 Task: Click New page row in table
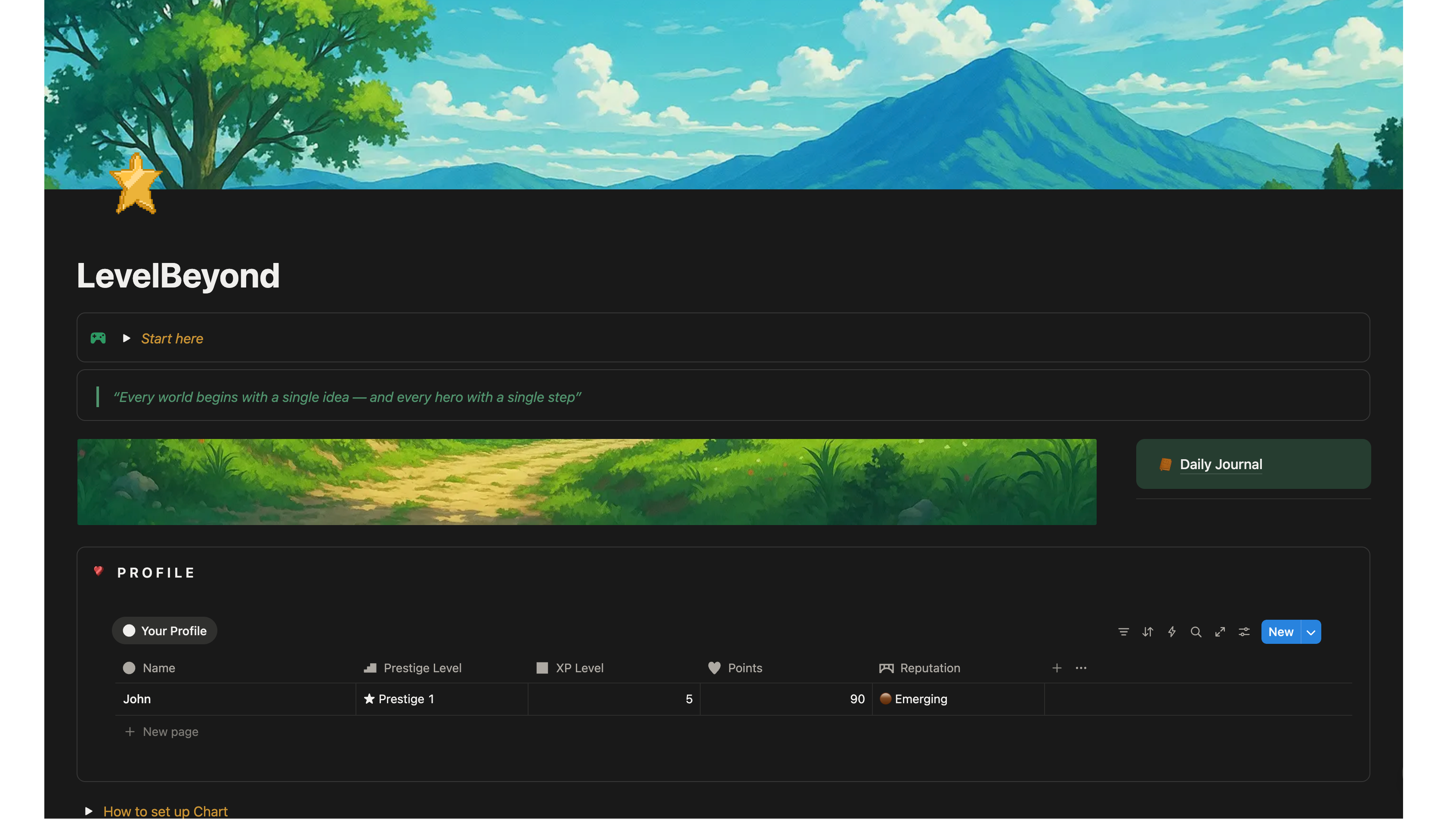(x=170, y=732)
